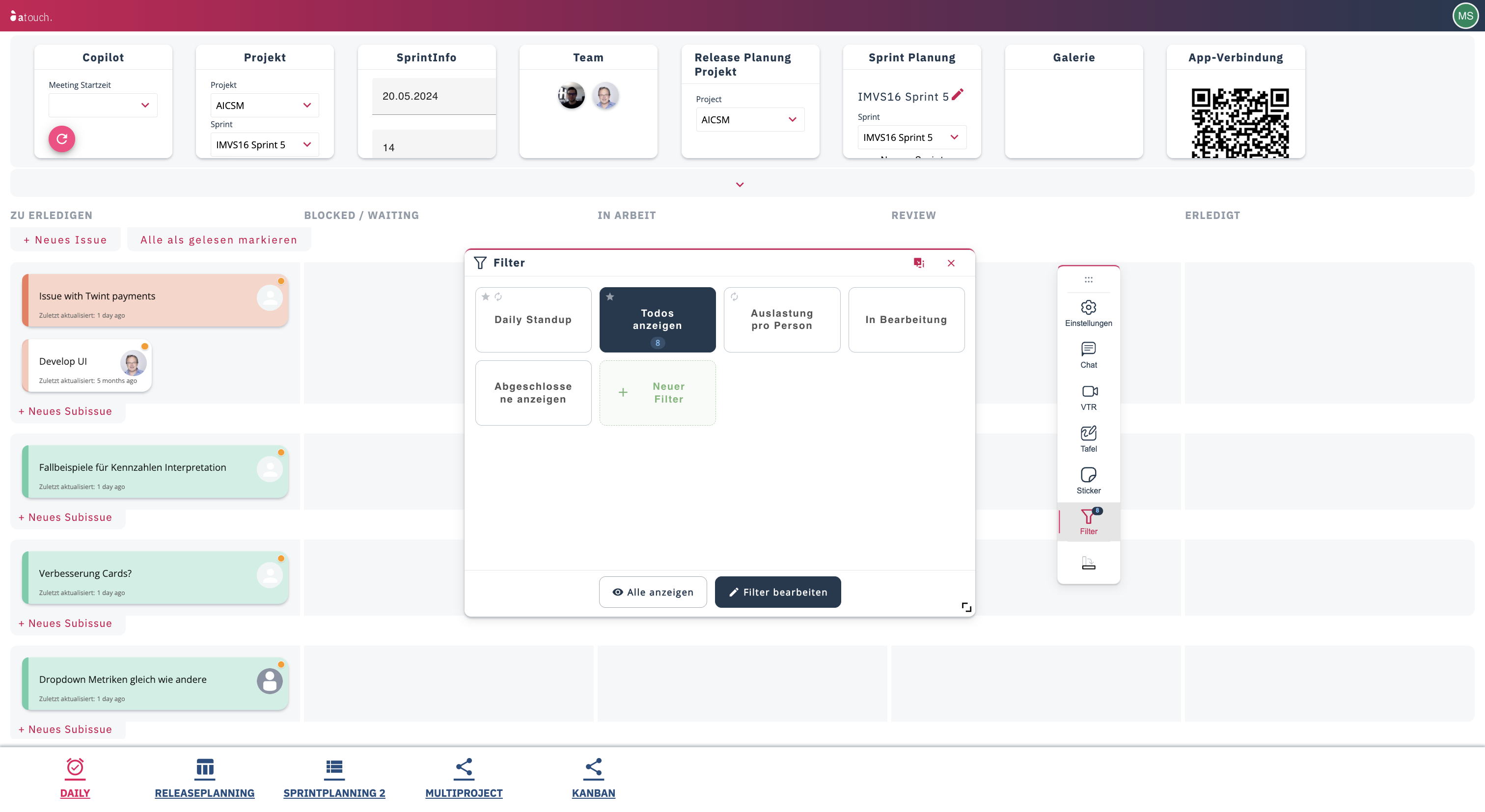Viewport: 1485px width, 812px height.
Task: Activate the Abgeschlossene anzeigen filter
Action: point(533,393)
